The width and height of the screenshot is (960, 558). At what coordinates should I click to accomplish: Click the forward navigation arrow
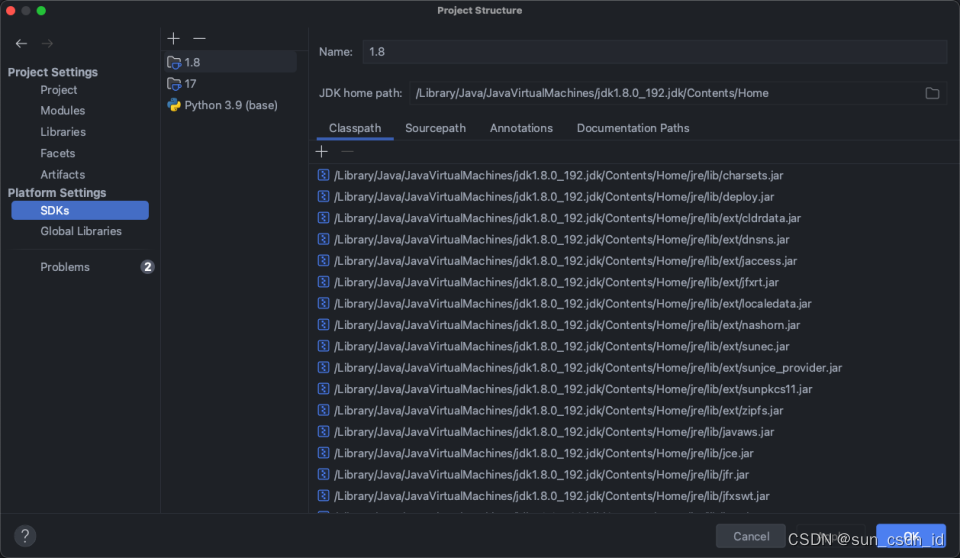coord(47,43)
